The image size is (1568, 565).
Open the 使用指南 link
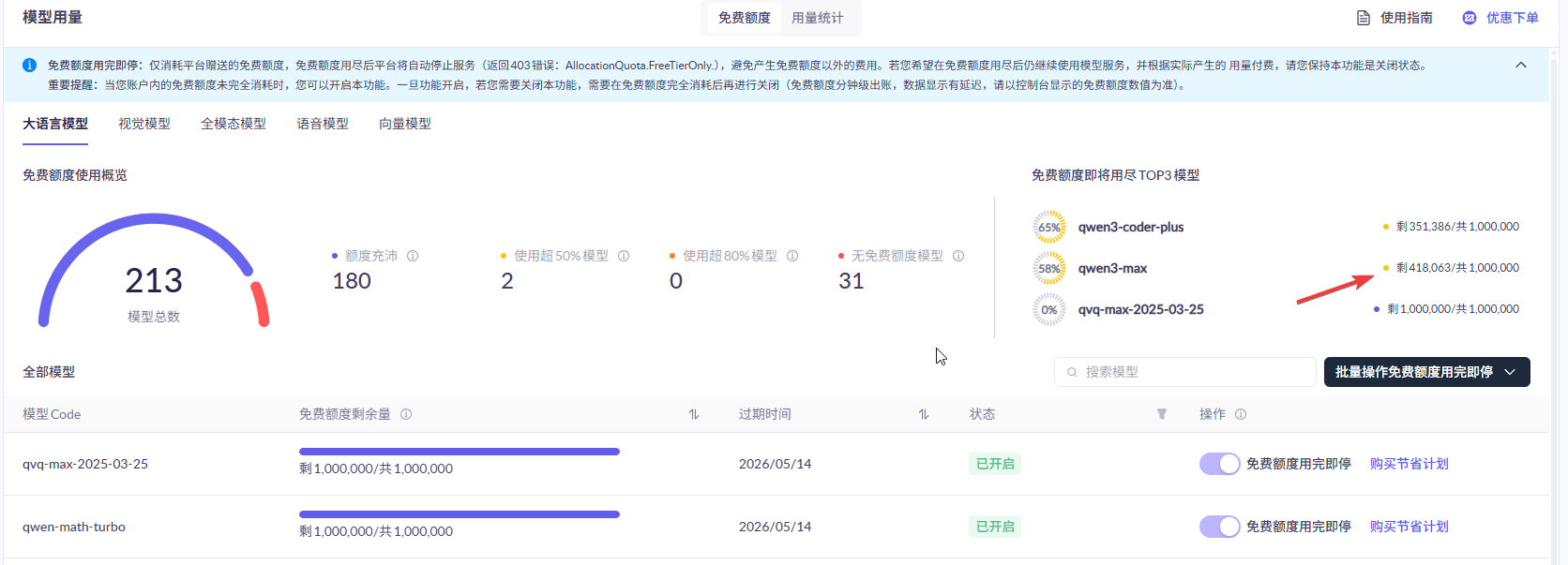[1395, 18]
